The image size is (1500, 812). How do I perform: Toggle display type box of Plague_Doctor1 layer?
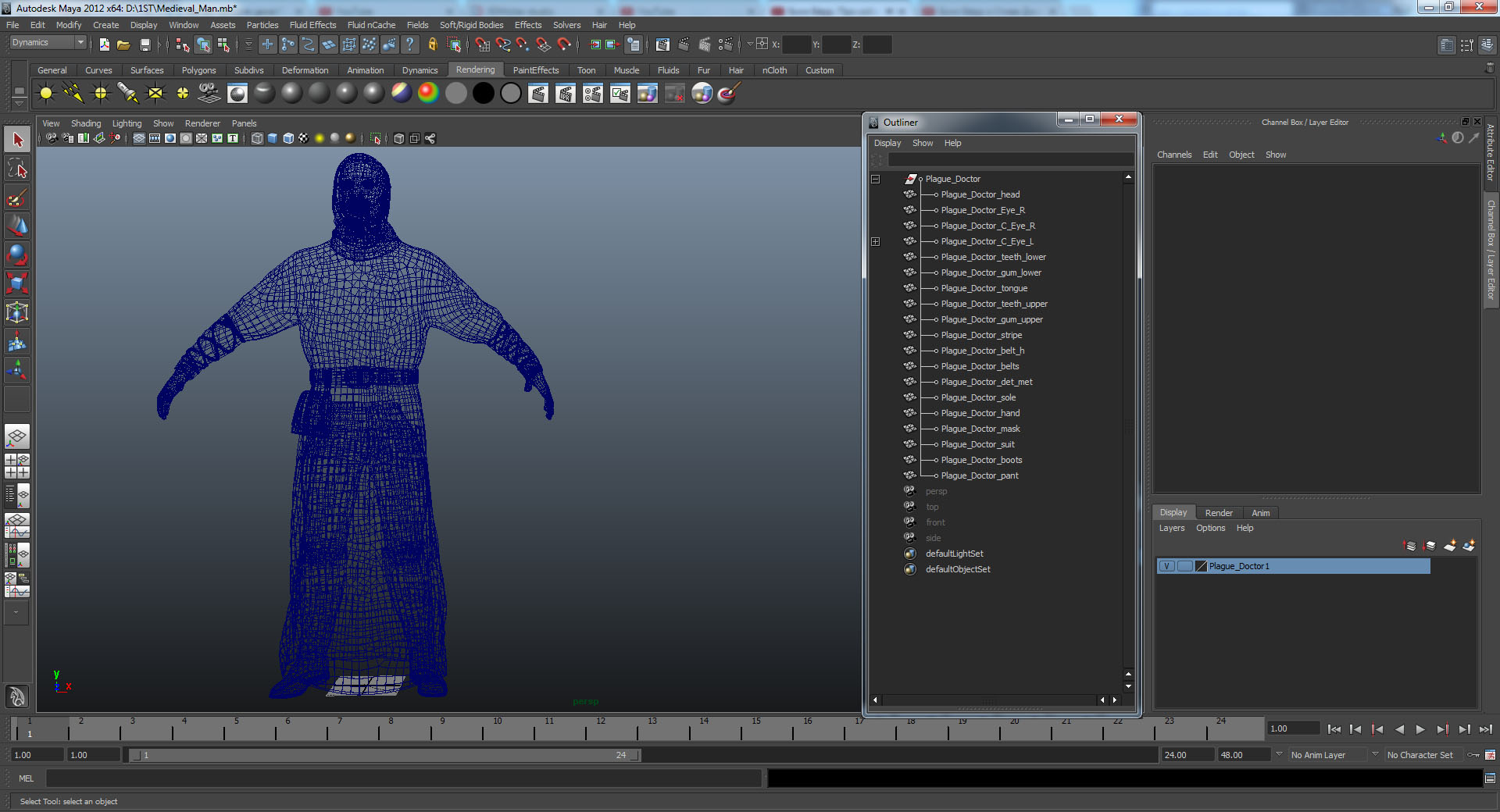click(1184, 566)
